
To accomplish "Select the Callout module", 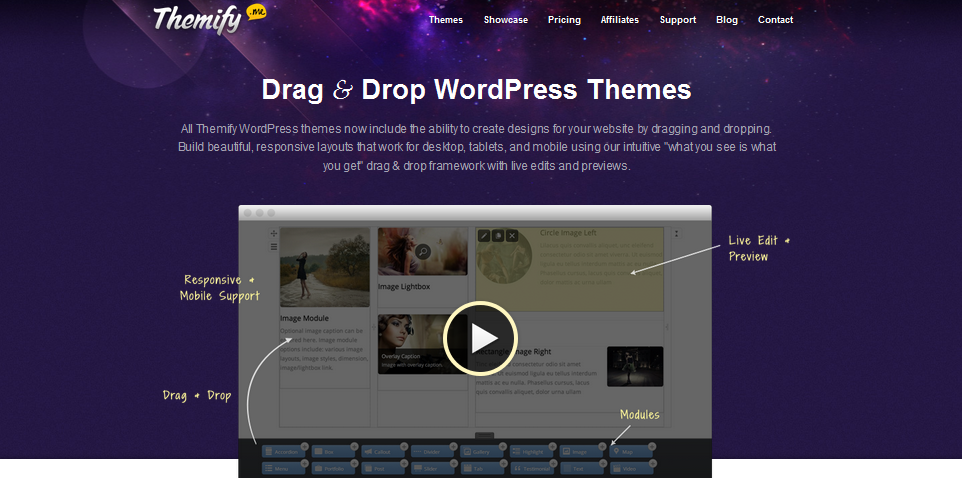I will point(383,452).
